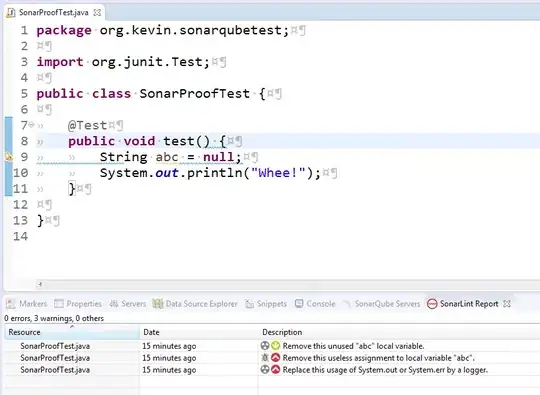
Task: Select the unused "abc" local variable issue
Action: [x=272, y=346]
